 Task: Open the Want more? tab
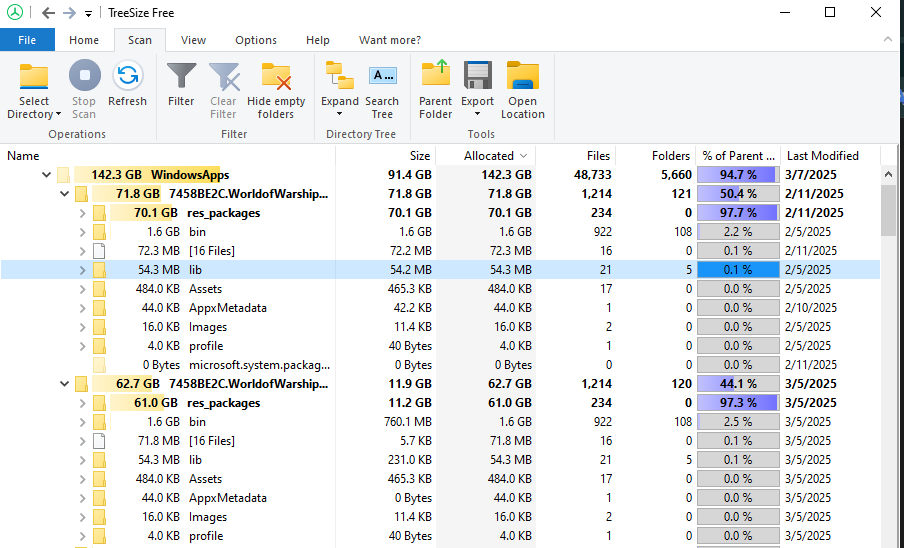click(390, 40)
